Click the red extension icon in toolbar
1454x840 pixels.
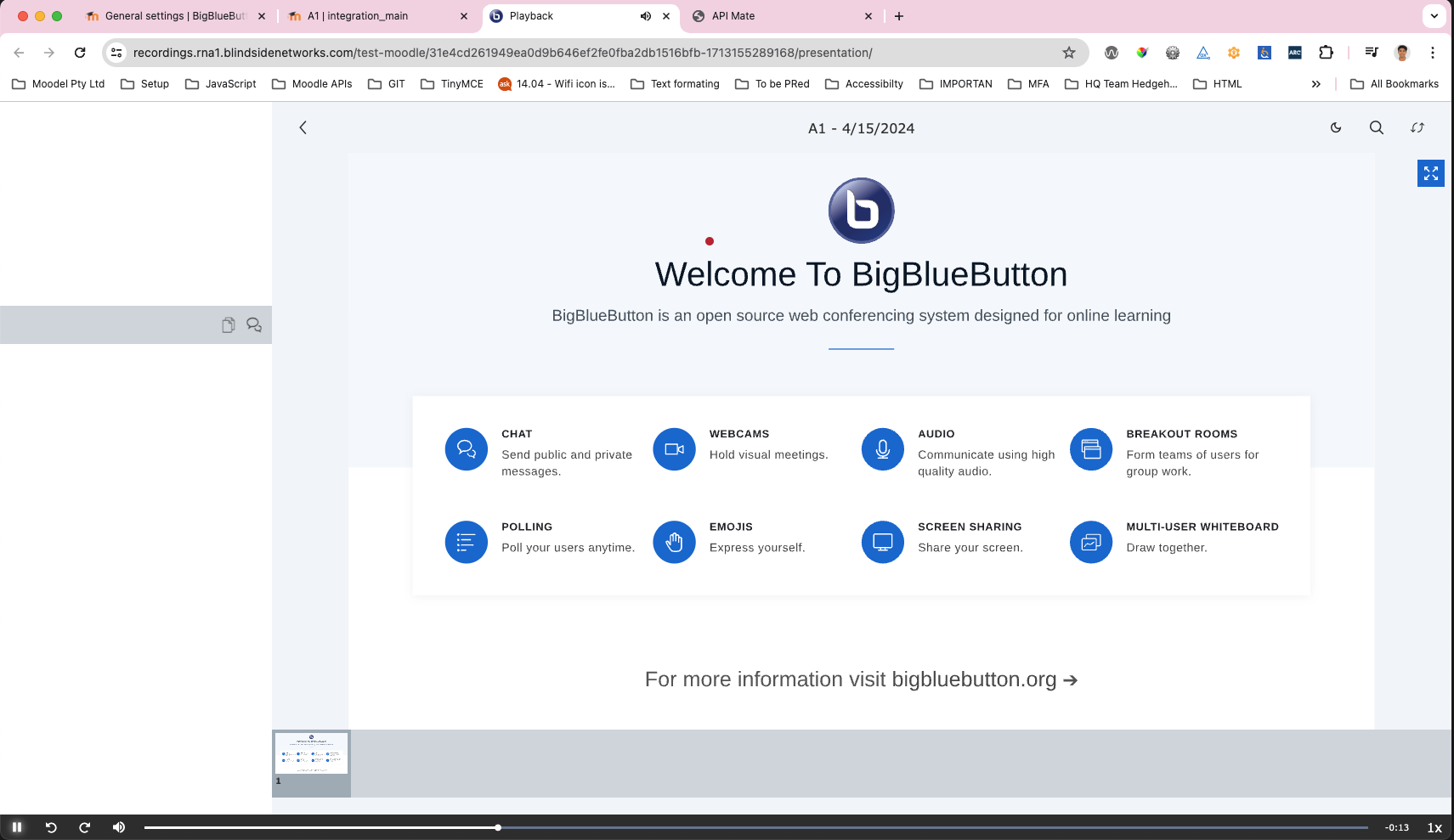1142,53
